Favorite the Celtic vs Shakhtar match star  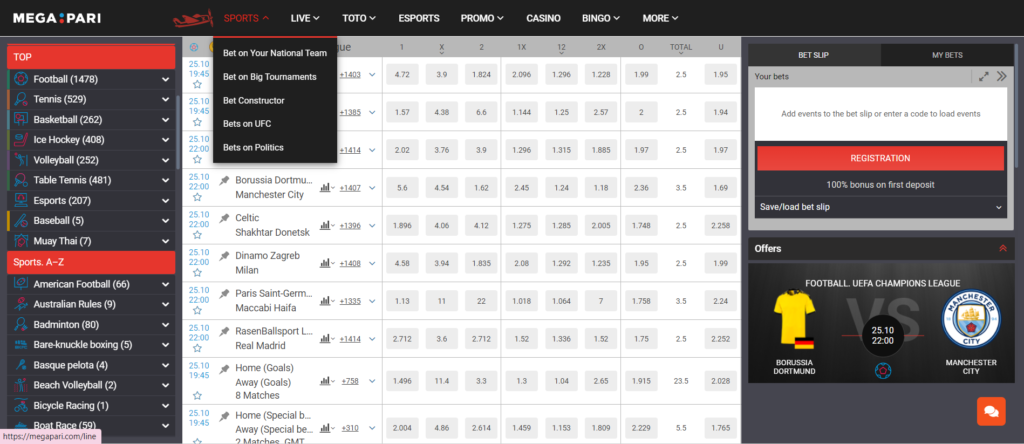click(x=197, y=235)
